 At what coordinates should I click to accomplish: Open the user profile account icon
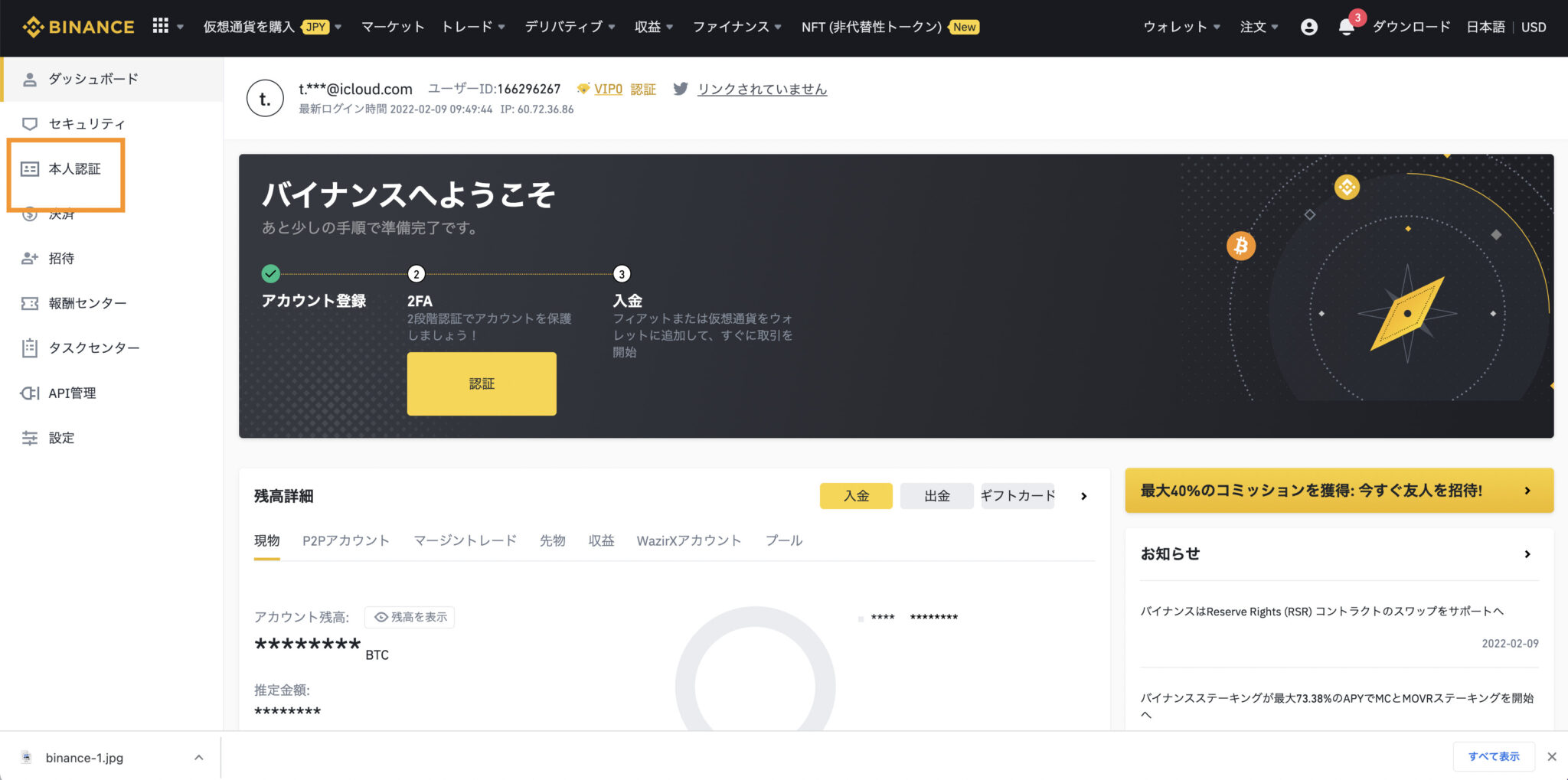point(1309,27)
